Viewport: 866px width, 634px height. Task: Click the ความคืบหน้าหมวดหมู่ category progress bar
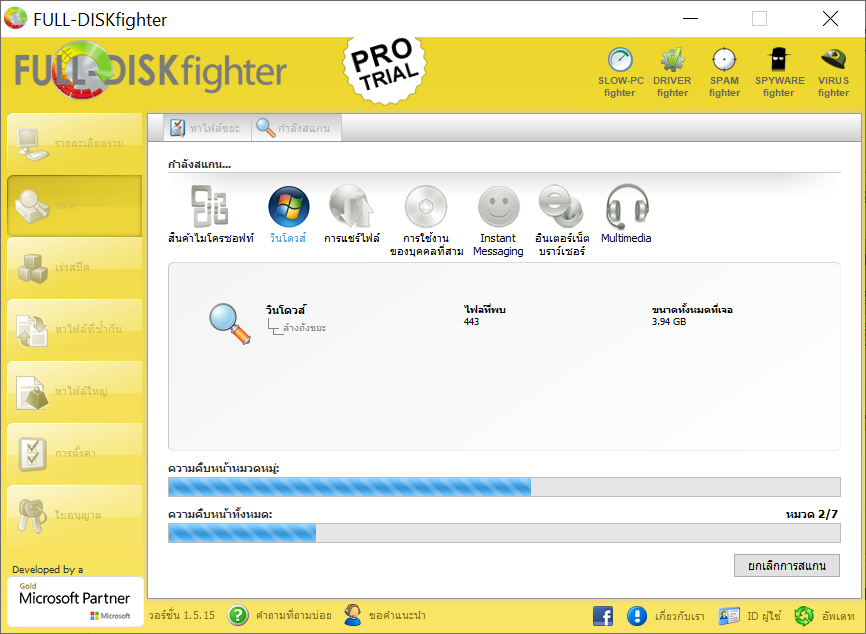504,487
